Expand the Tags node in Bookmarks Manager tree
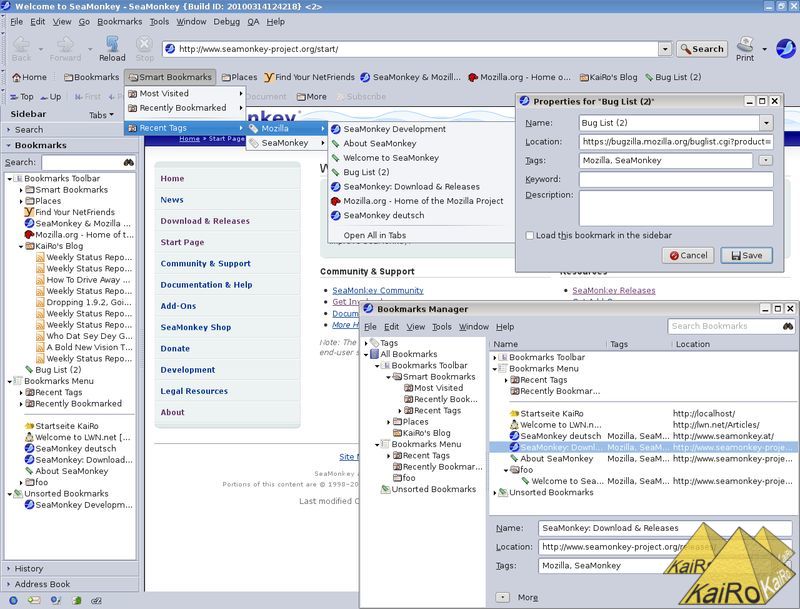Image resolution: width=800 pixels, height=609 pixels. [x=366, y=343]
